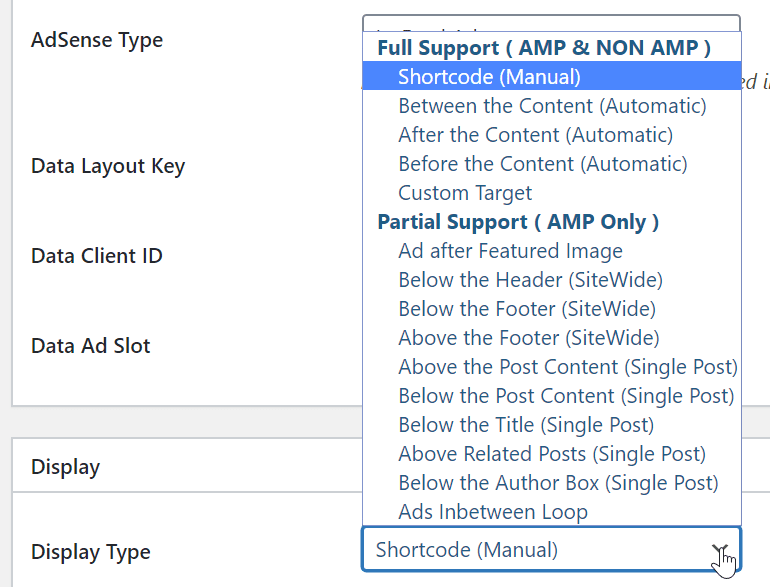The width and height of the screenshot is (770, 587).
Task: Choose Ads Inbetween Loop option
Action: 493,512
